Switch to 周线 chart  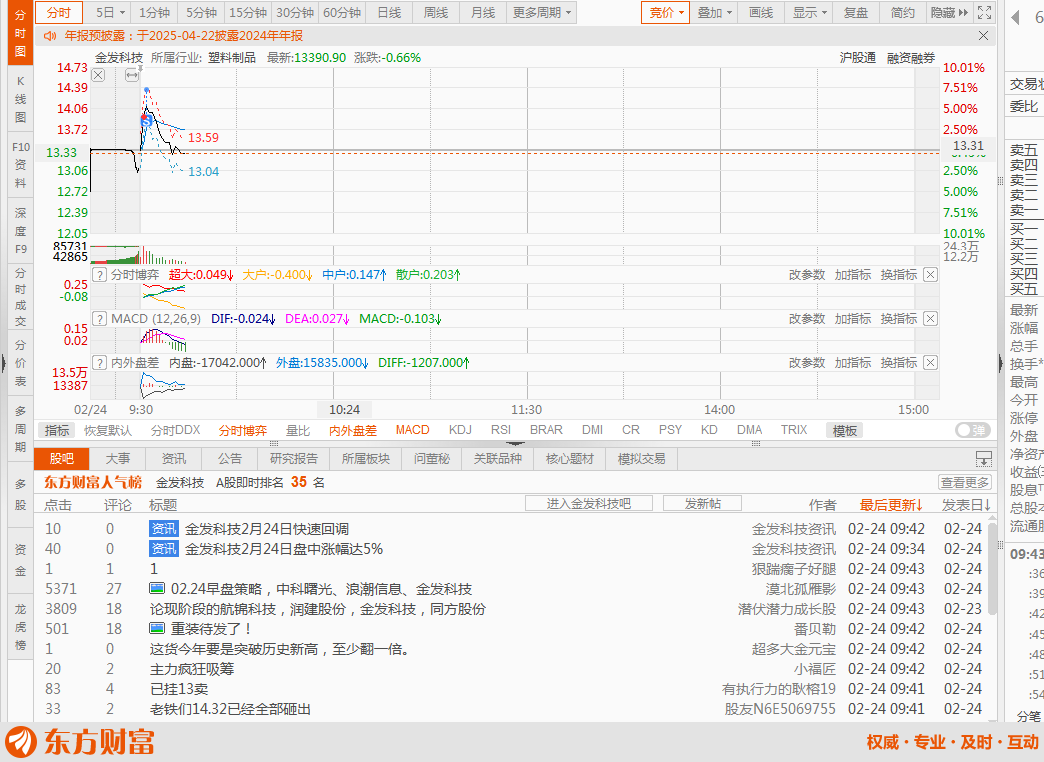435,13
